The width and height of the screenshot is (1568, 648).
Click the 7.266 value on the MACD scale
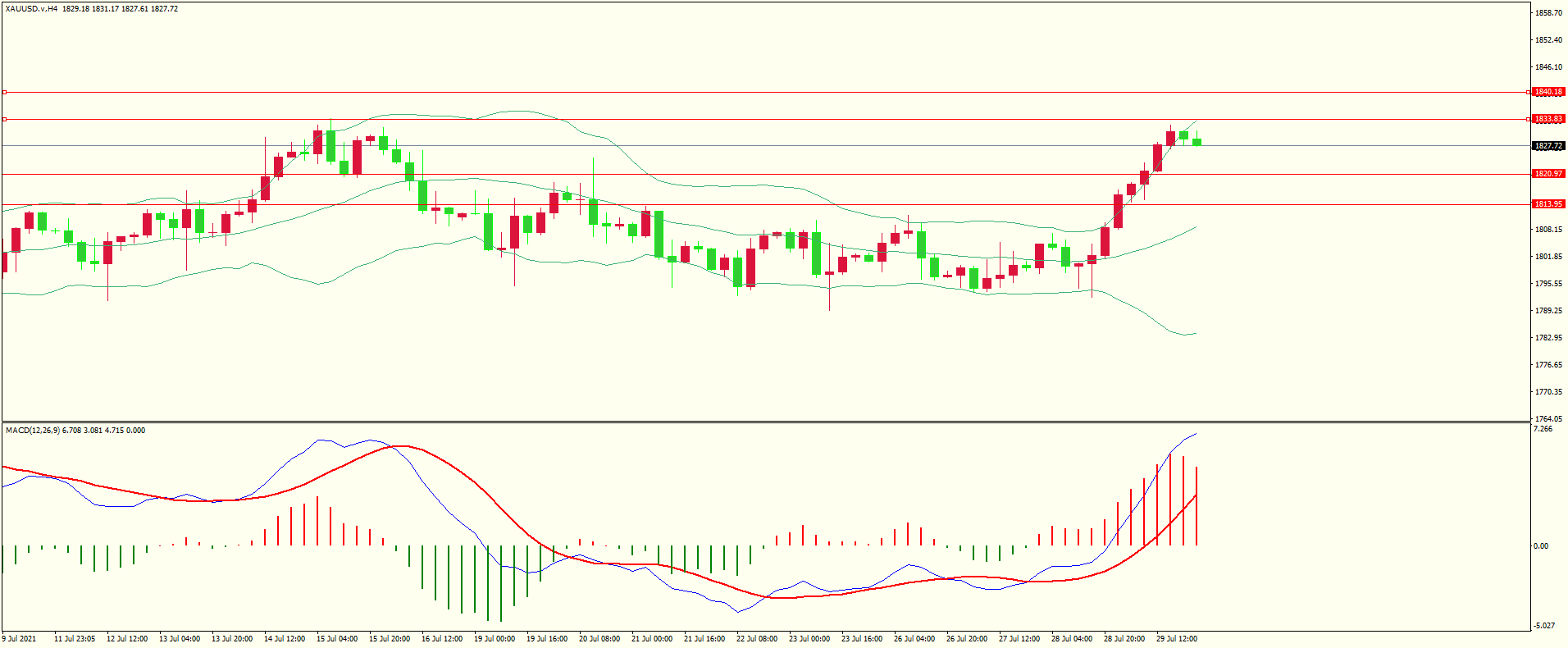(1543, 429)
